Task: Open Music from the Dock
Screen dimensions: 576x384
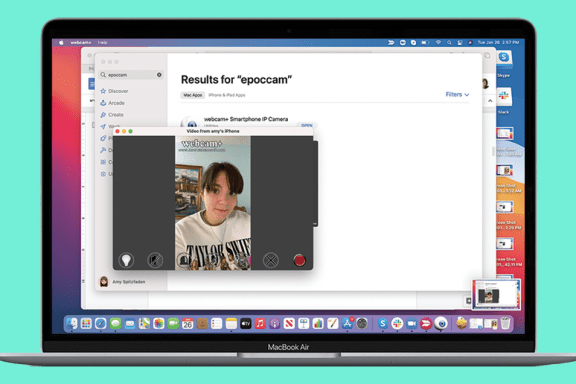Action: tap(260, 323)
